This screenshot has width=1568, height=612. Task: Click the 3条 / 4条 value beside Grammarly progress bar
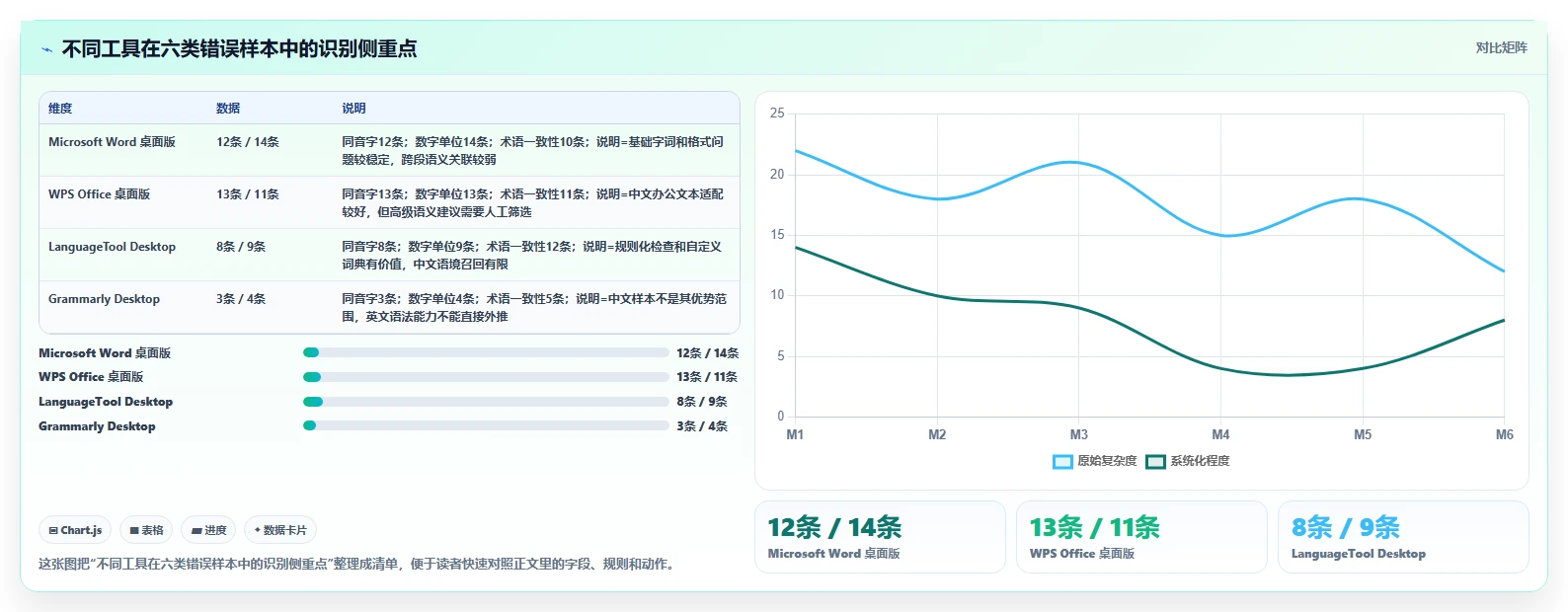coord(702,426)
